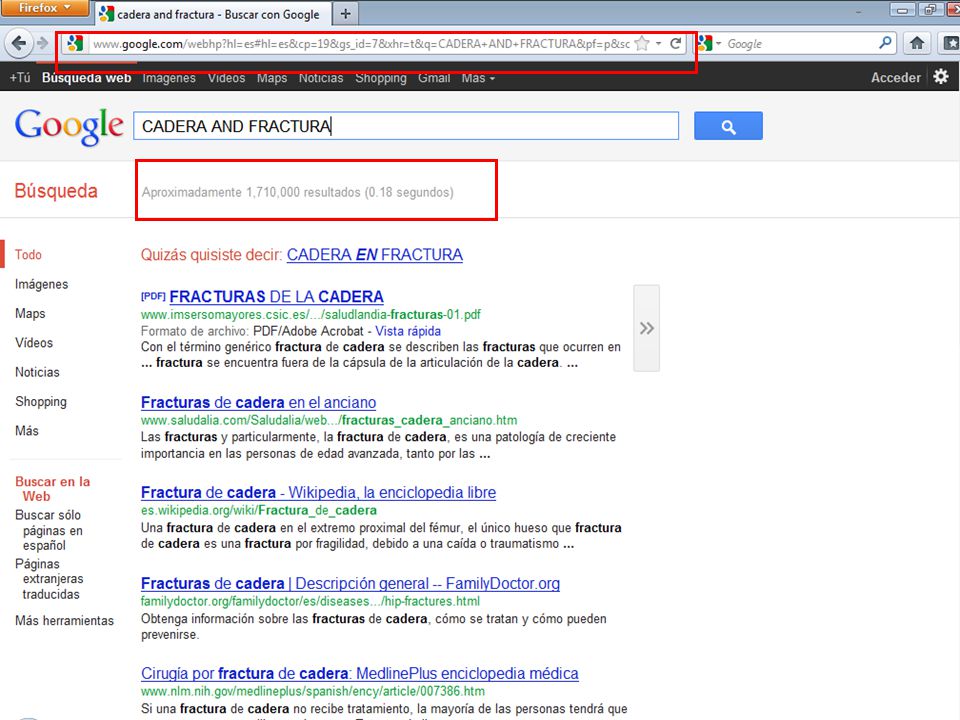Click the site favicon in the address bar
Image resolution: width=960 pixels, height=720 pixels.
75,43
